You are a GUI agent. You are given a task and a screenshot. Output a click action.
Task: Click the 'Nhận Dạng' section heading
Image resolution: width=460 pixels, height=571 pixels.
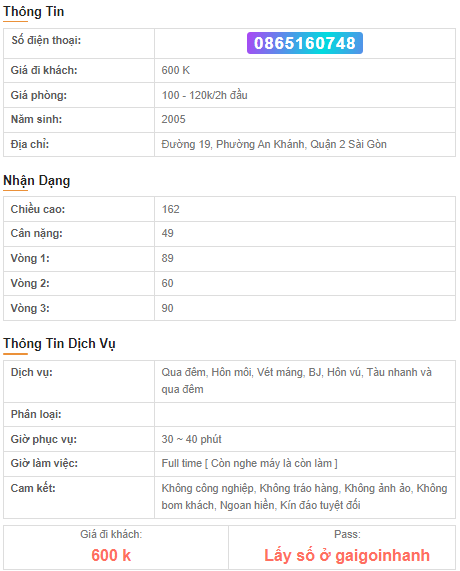(36, 181)
